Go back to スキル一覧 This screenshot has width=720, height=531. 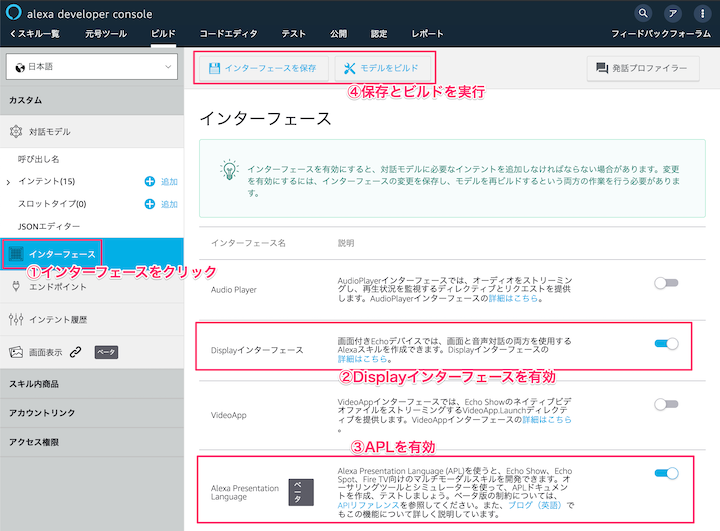(x=34, y=34)
